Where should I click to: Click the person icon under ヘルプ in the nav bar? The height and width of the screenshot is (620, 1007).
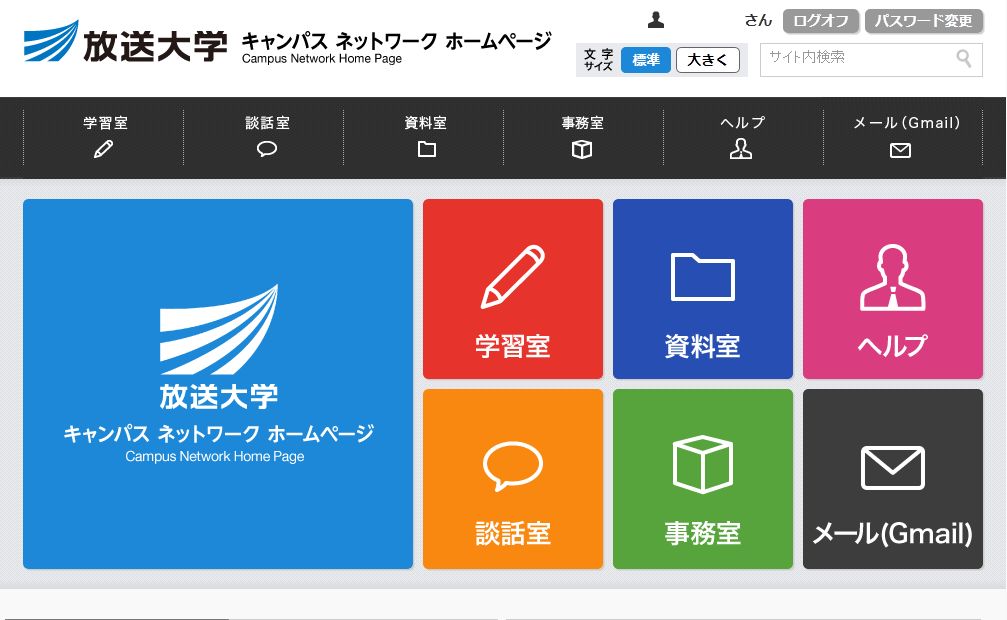tap(740, 149)
